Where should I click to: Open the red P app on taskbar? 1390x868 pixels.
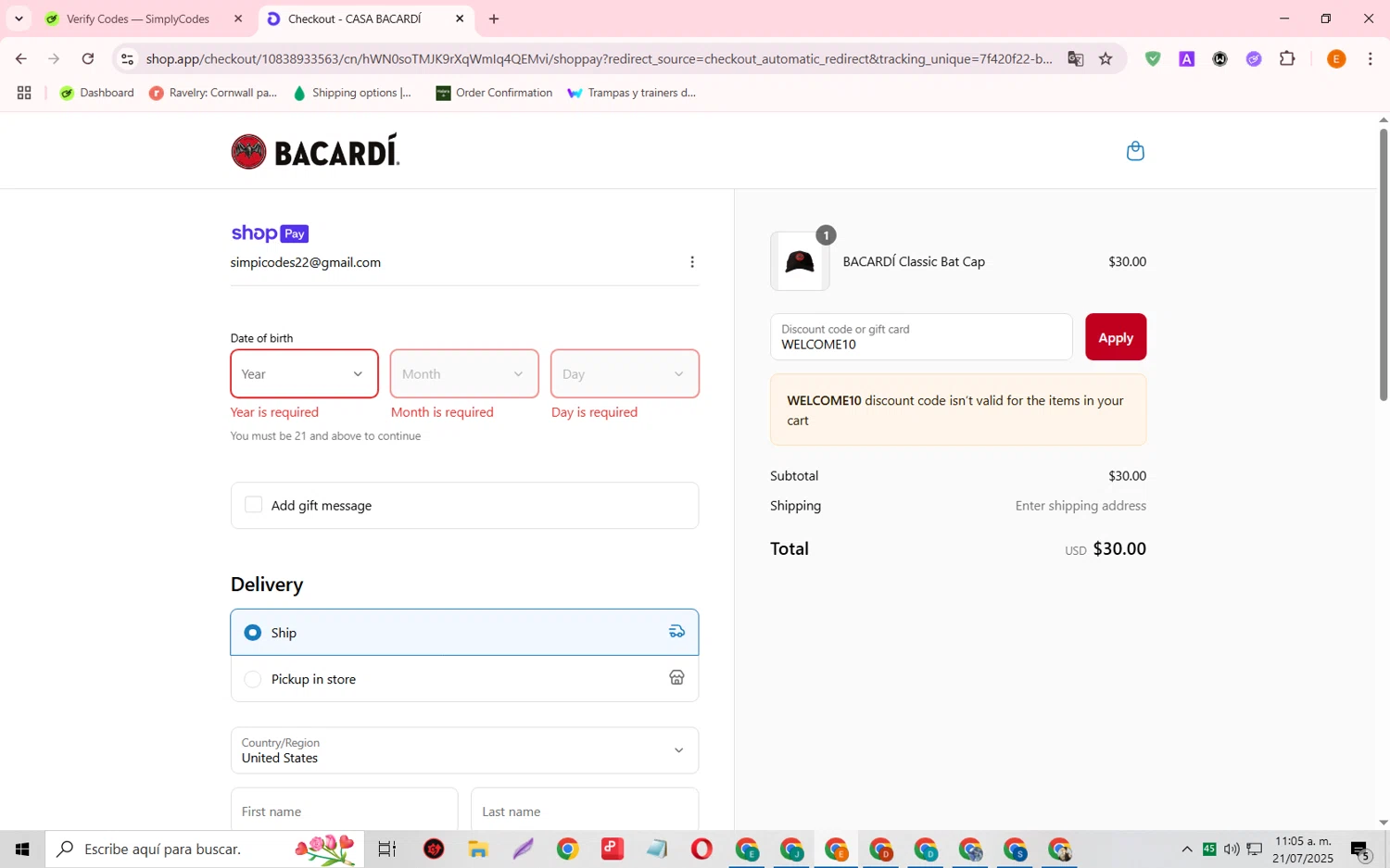[613, 849]
